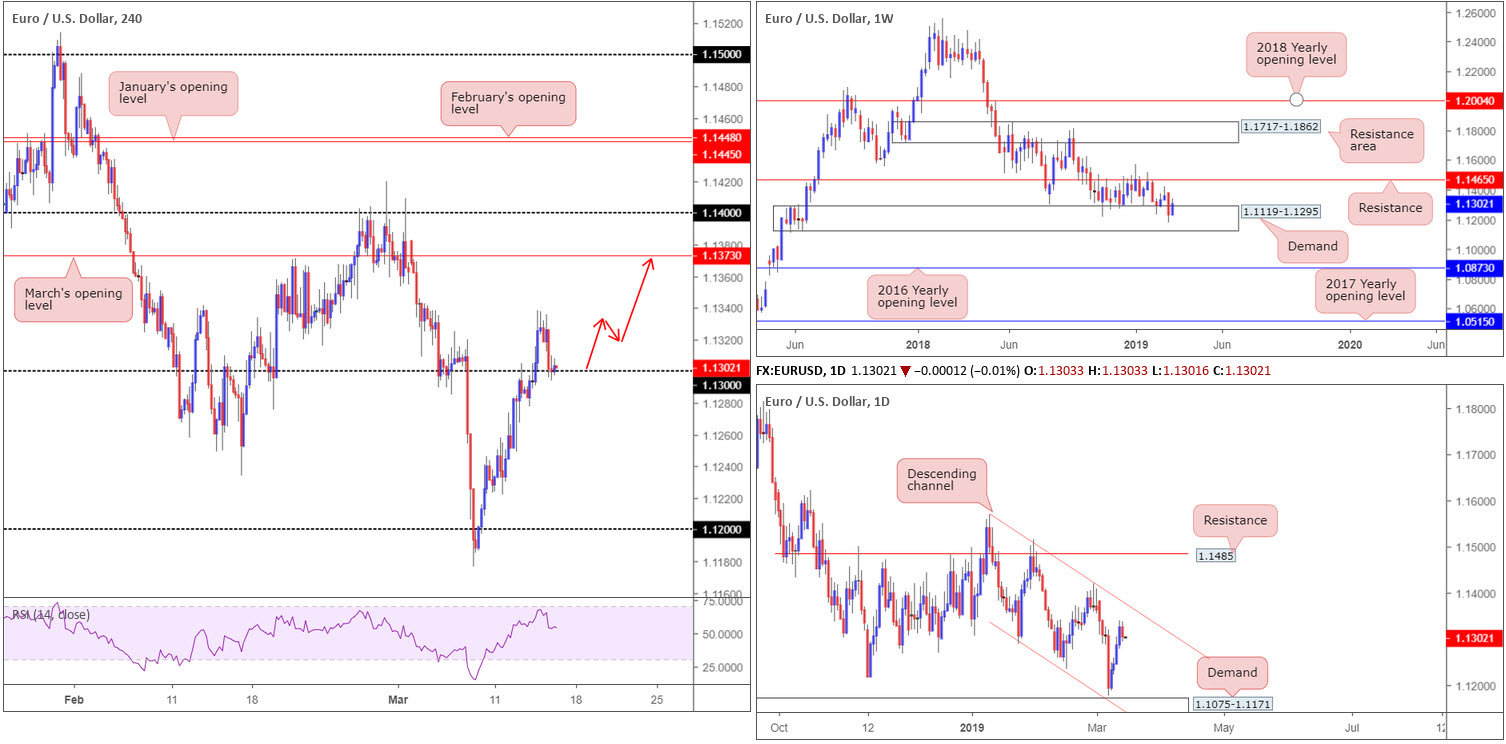Click the red 1.14450 price label
This screenshot has width=1506, height=744.
722,153
